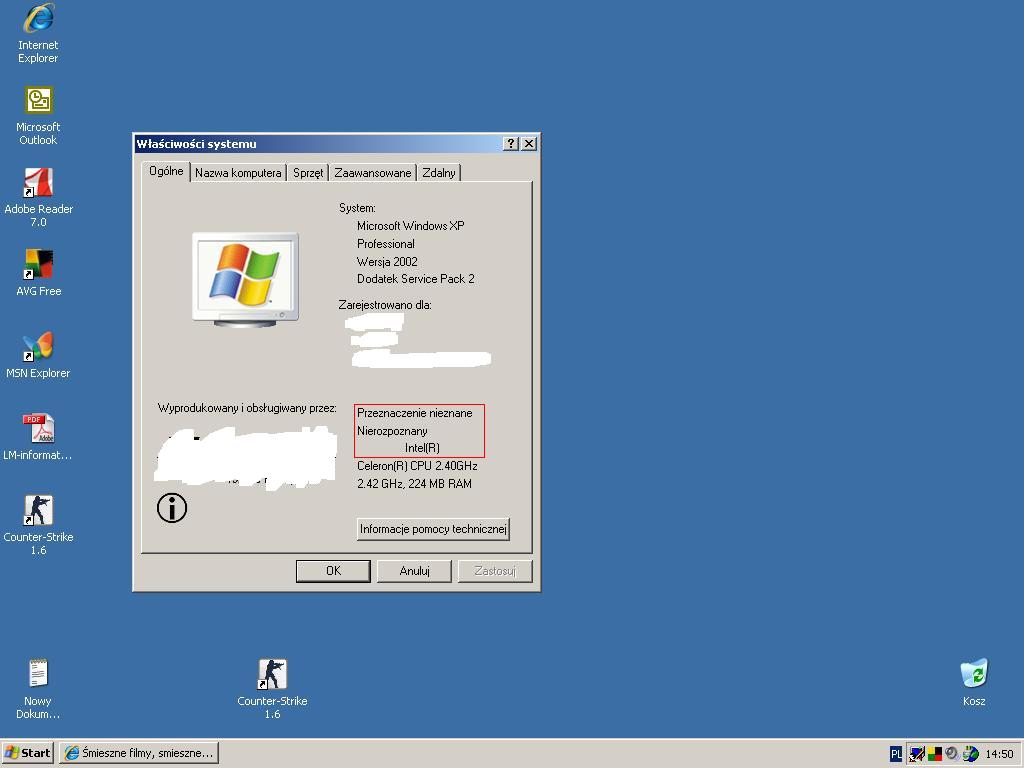The width and height of the screenshot is (1024, 768).
Task: Click the 'Dodatek Service Pack 2' text
Action: coord(415,279)
